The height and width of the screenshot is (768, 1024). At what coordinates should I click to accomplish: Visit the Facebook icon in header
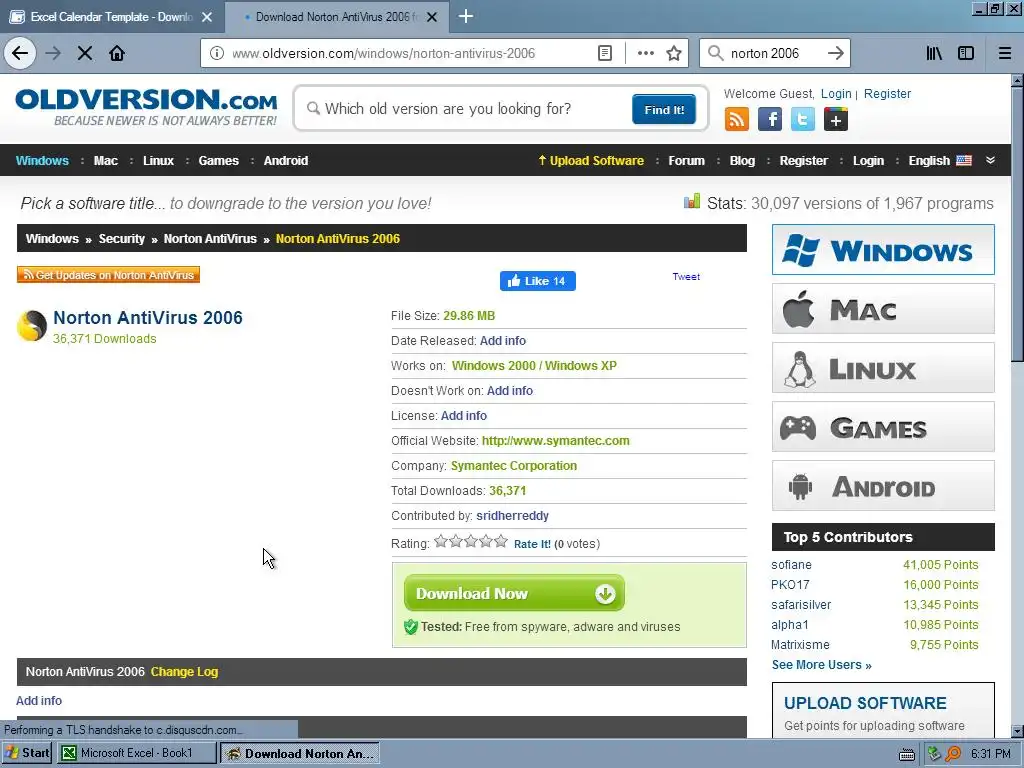[770, 120]
